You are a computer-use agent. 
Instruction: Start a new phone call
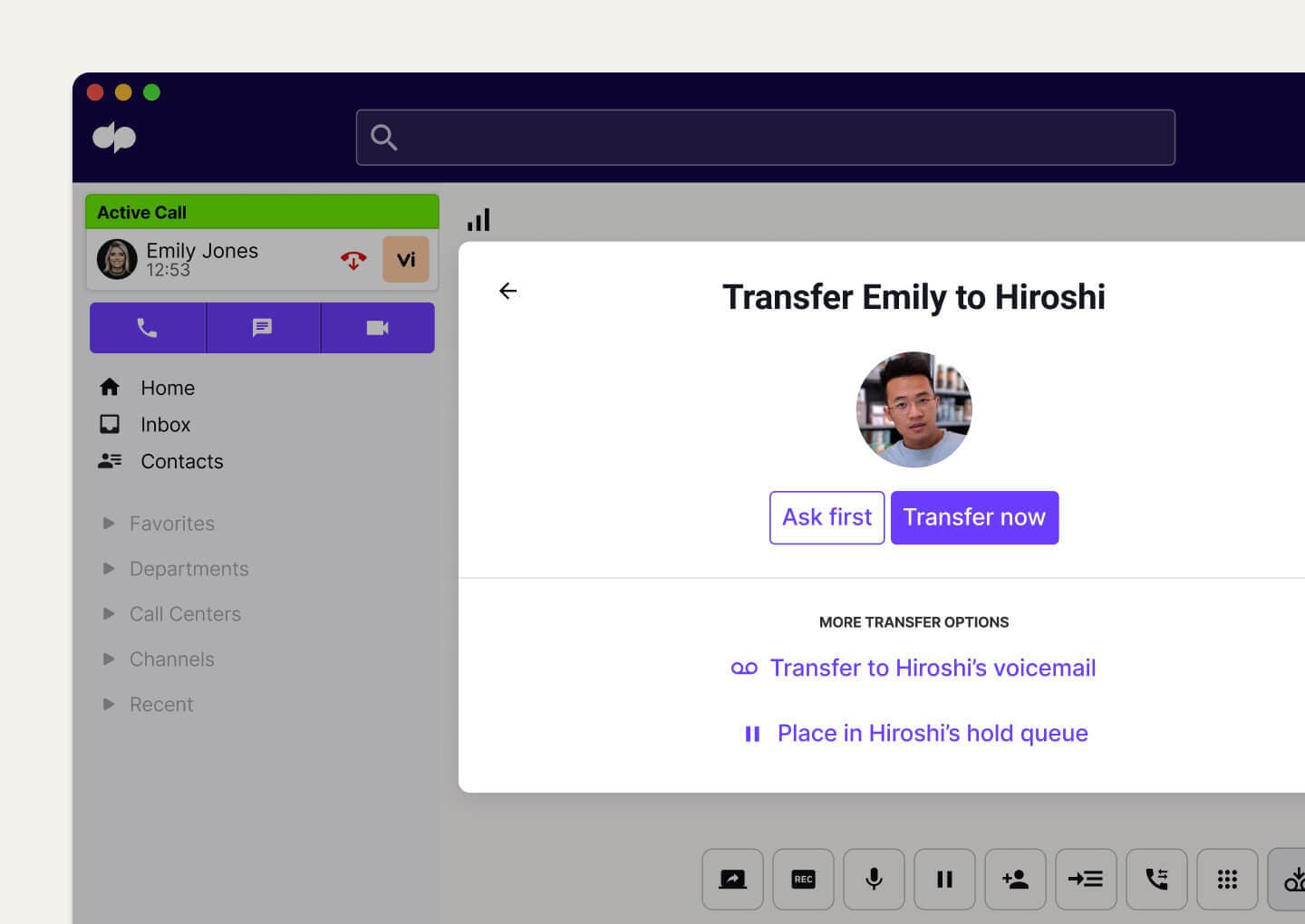coord(147,328)
